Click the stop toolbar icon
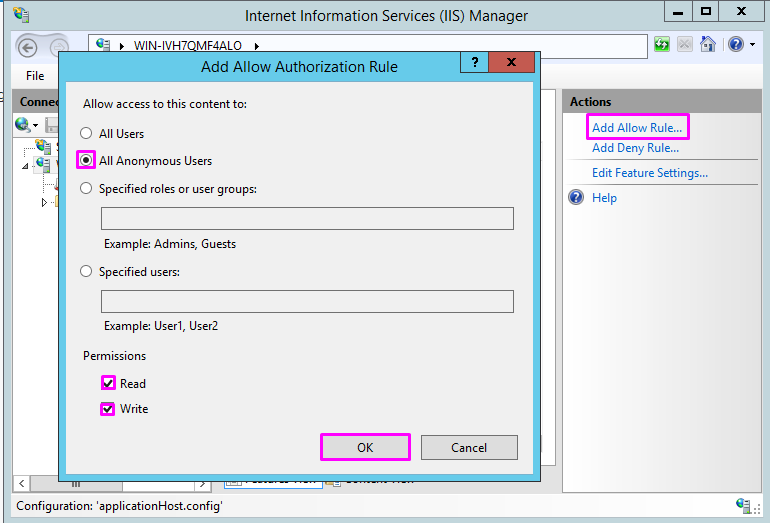 pos(685,44)
